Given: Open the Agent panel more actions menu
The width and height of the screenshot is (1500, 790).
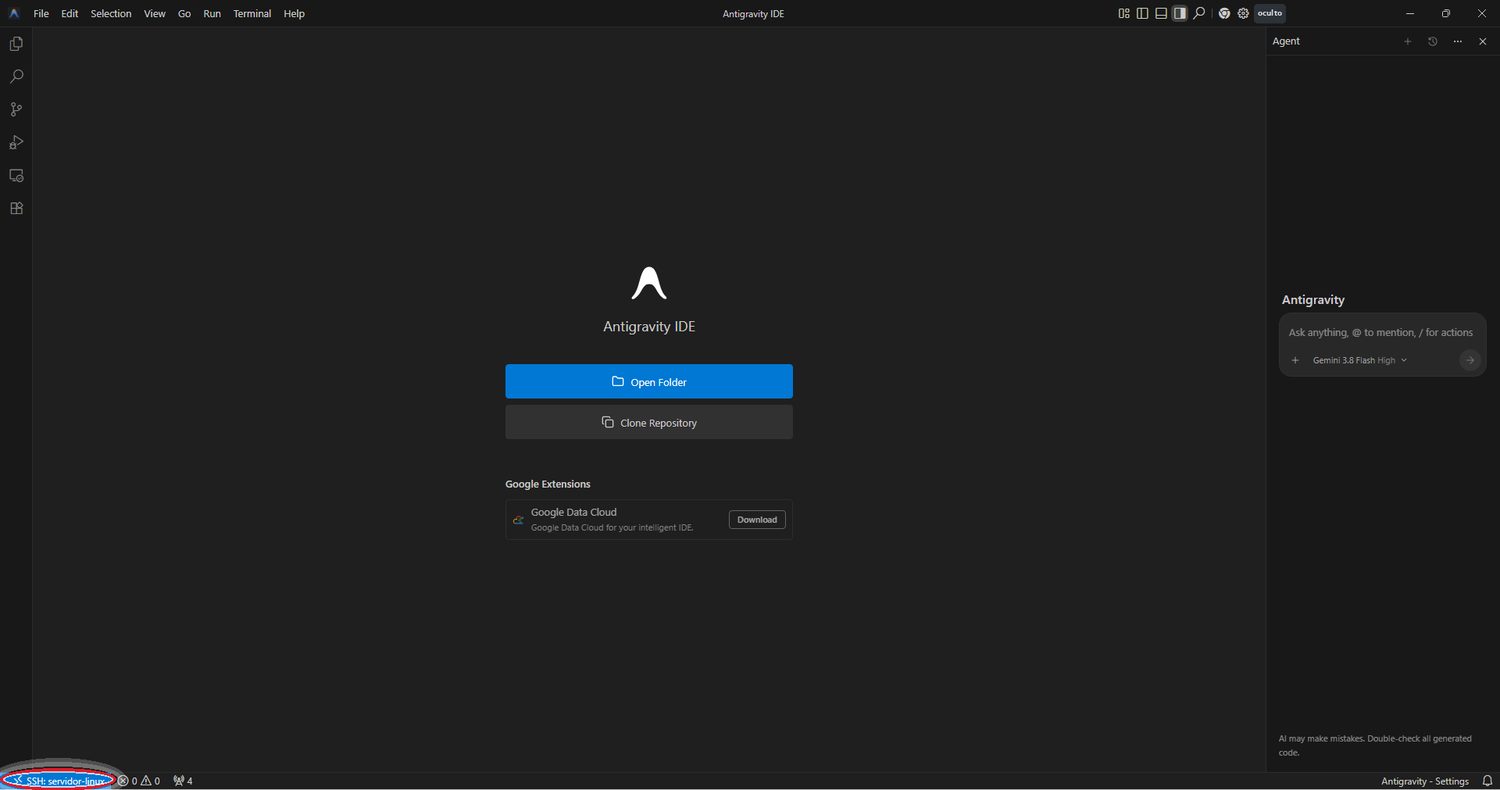Looking at the screenshot, I should tap(1458, 41).
